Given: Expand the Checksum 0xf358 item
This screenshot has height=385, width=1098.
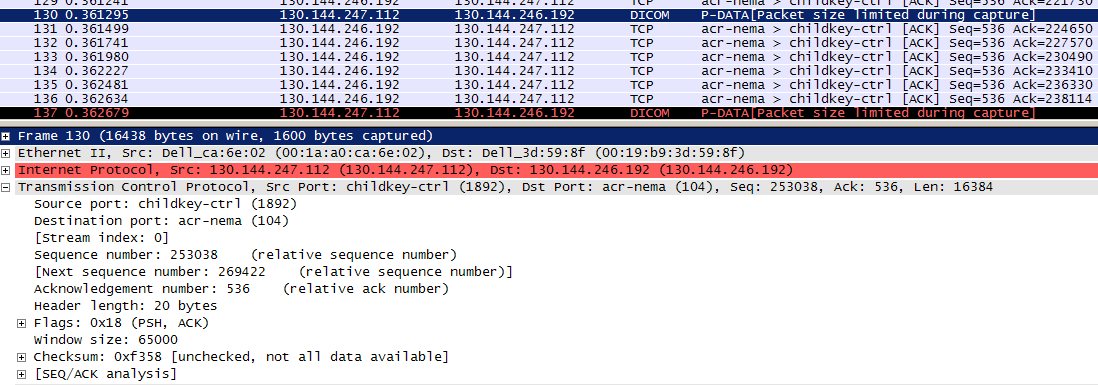Looking at the screenshot, I should (x=22, y=357).
